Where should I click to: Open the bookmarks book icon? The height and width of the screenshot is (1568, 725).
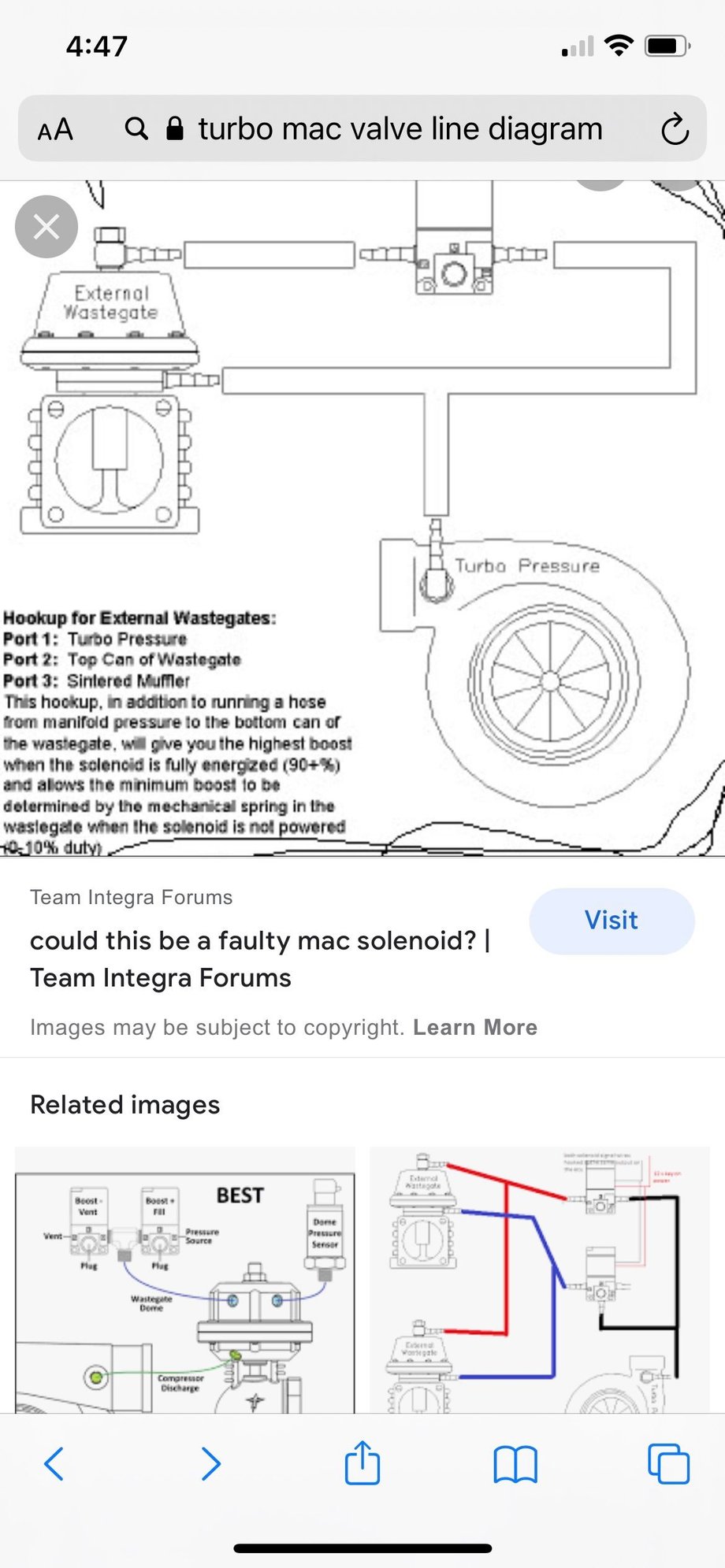515,1464
